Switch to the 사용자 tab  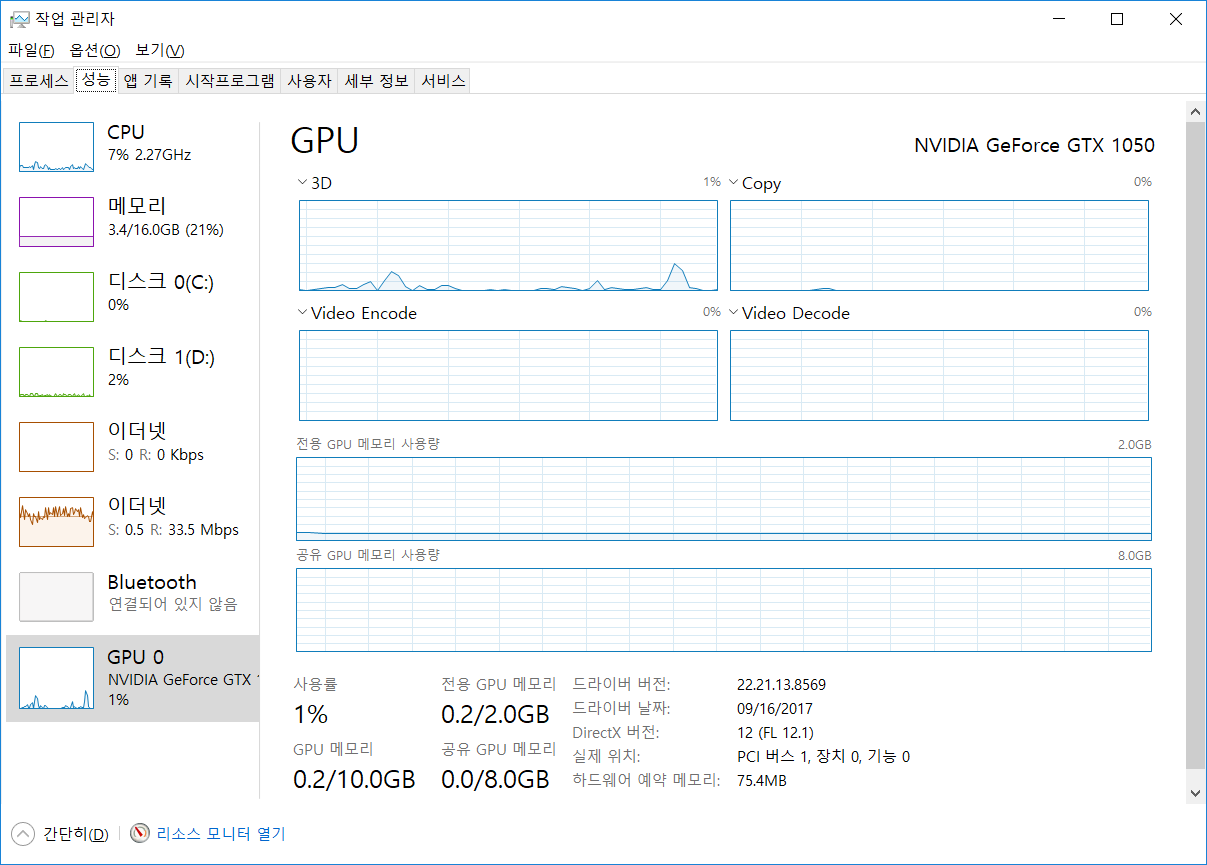coord(309,81)
